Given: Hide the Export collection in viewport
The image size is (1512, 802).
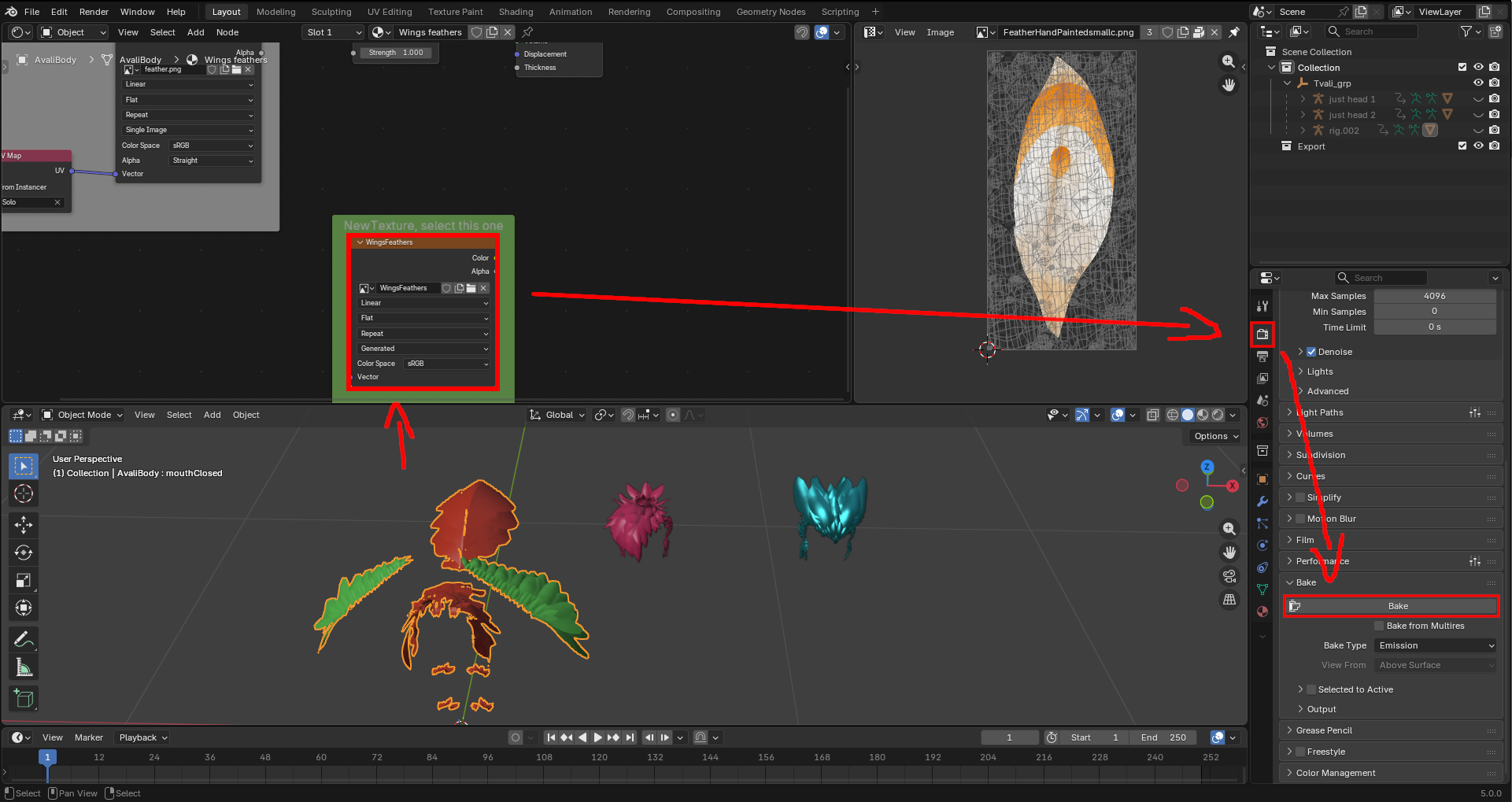Looking at the screenshot, I should (x=1478, y=146).
